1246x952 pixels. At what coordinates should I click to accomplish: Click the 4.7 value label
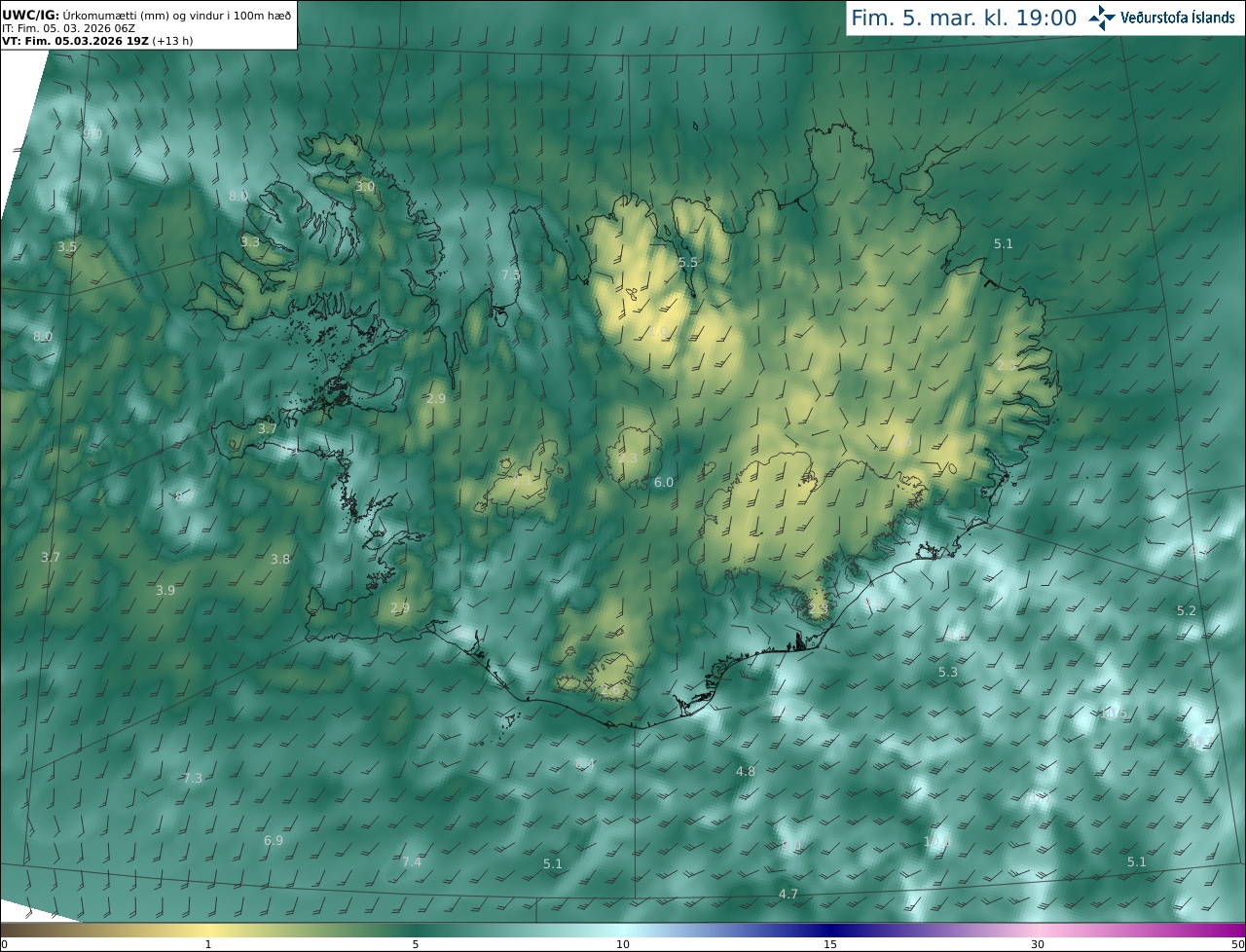point(788,895)
